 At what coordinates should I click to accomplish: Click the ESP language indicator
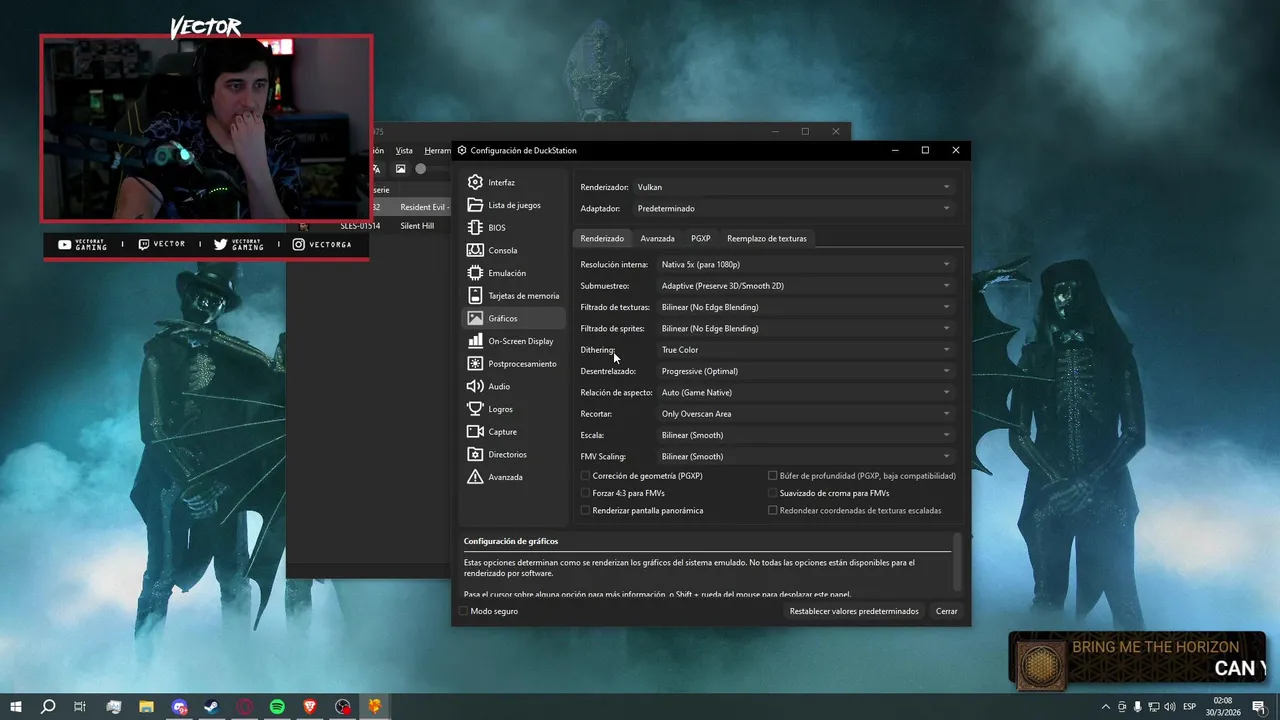coord(1189,707)
